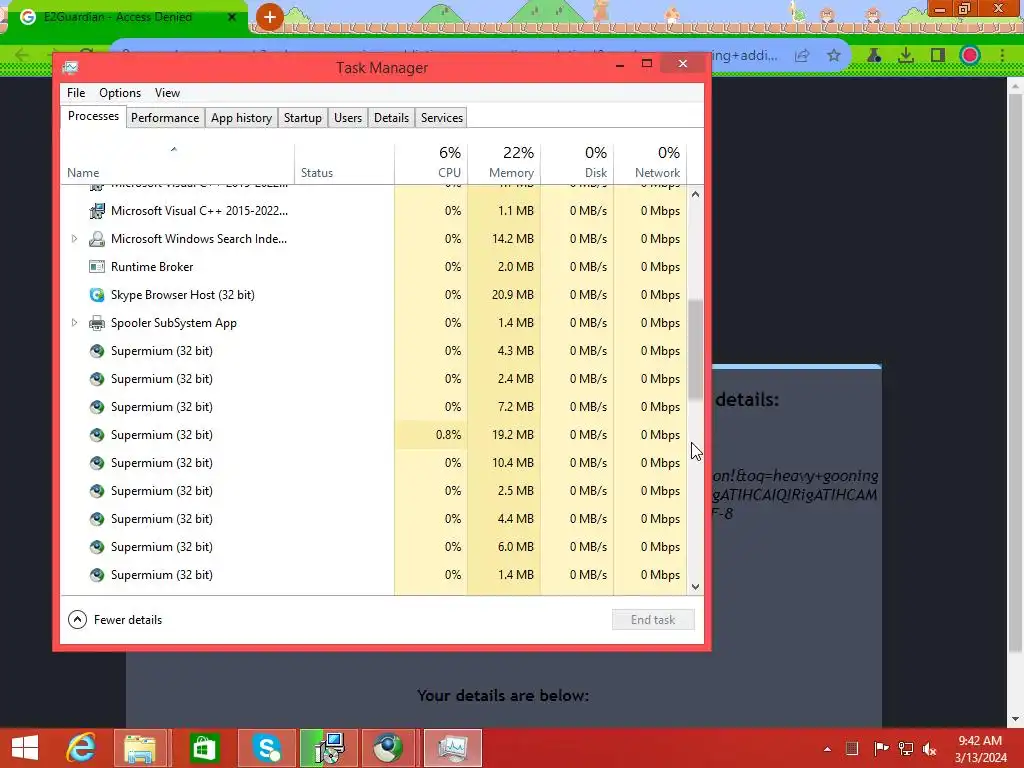1024x768 pixels.
Task: Click the Supermium icon using 7.2 MB
Action: click(97, 407)
